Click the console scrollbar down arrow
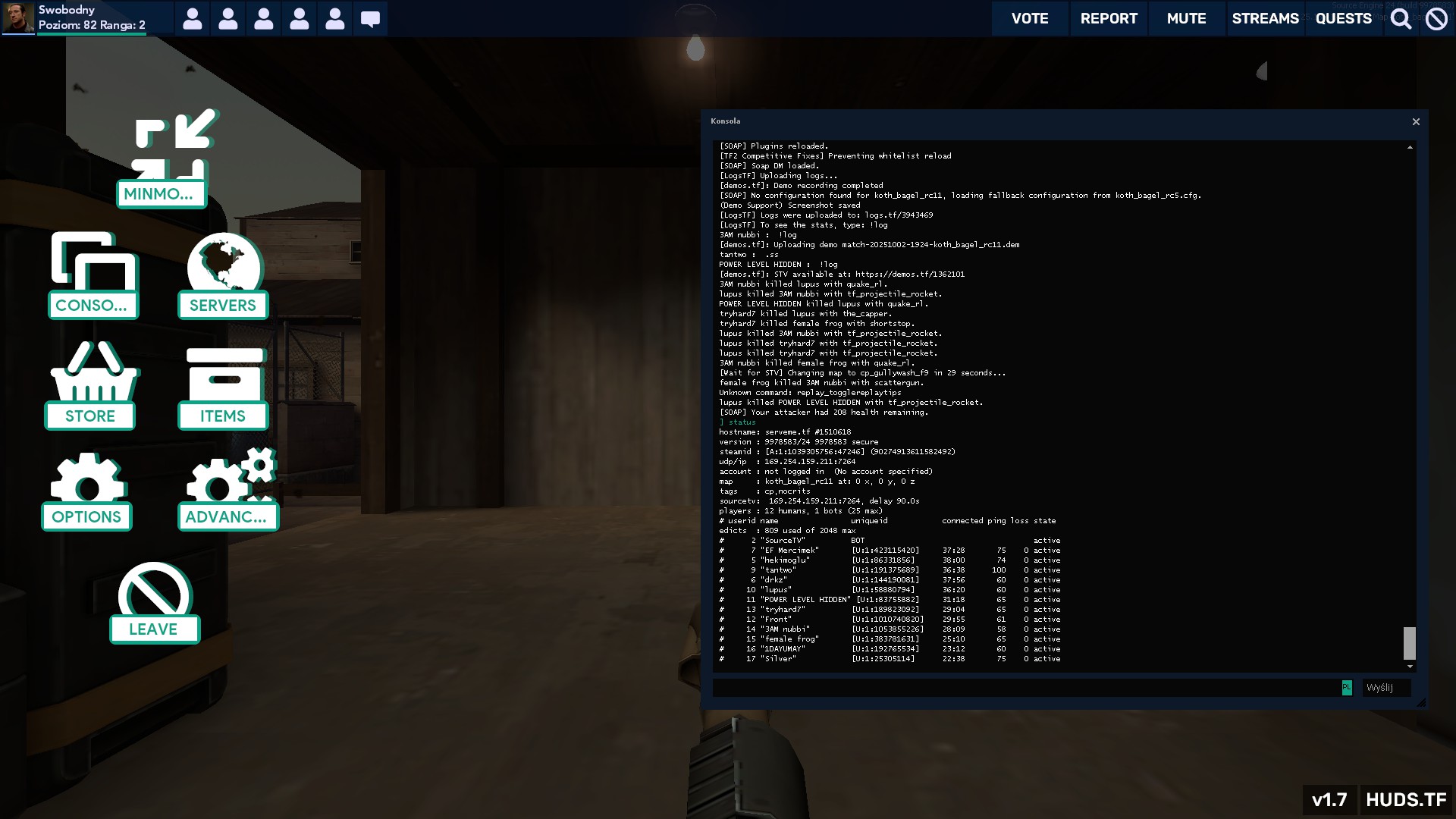This screenshot has width=1456, height=819. click(1410, 667)
